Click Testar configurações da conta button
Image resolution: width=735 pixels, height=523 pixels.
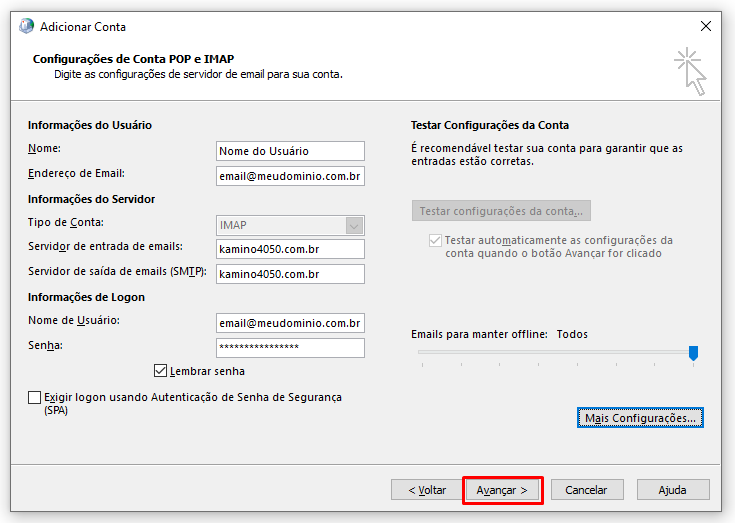click(x=501, y=211)
